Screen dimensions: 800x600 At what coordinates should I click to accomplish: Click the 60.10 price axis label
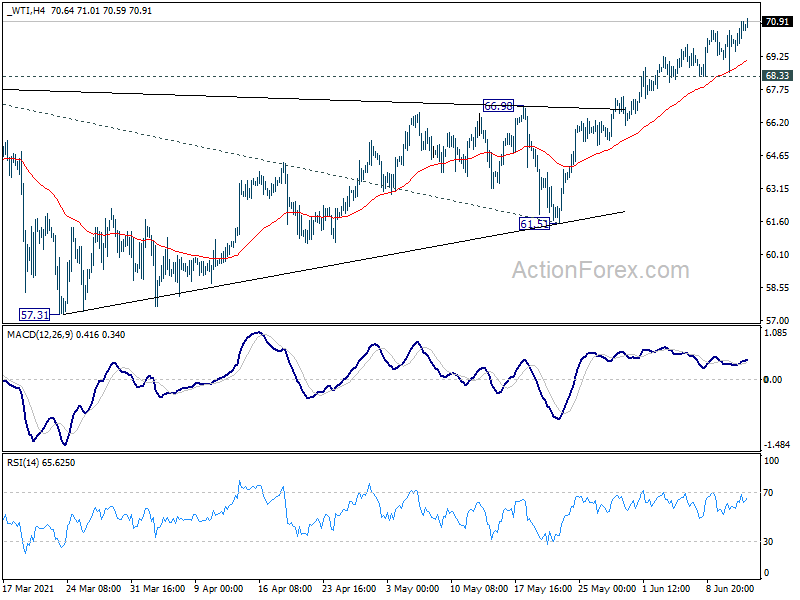click(777, 255)
